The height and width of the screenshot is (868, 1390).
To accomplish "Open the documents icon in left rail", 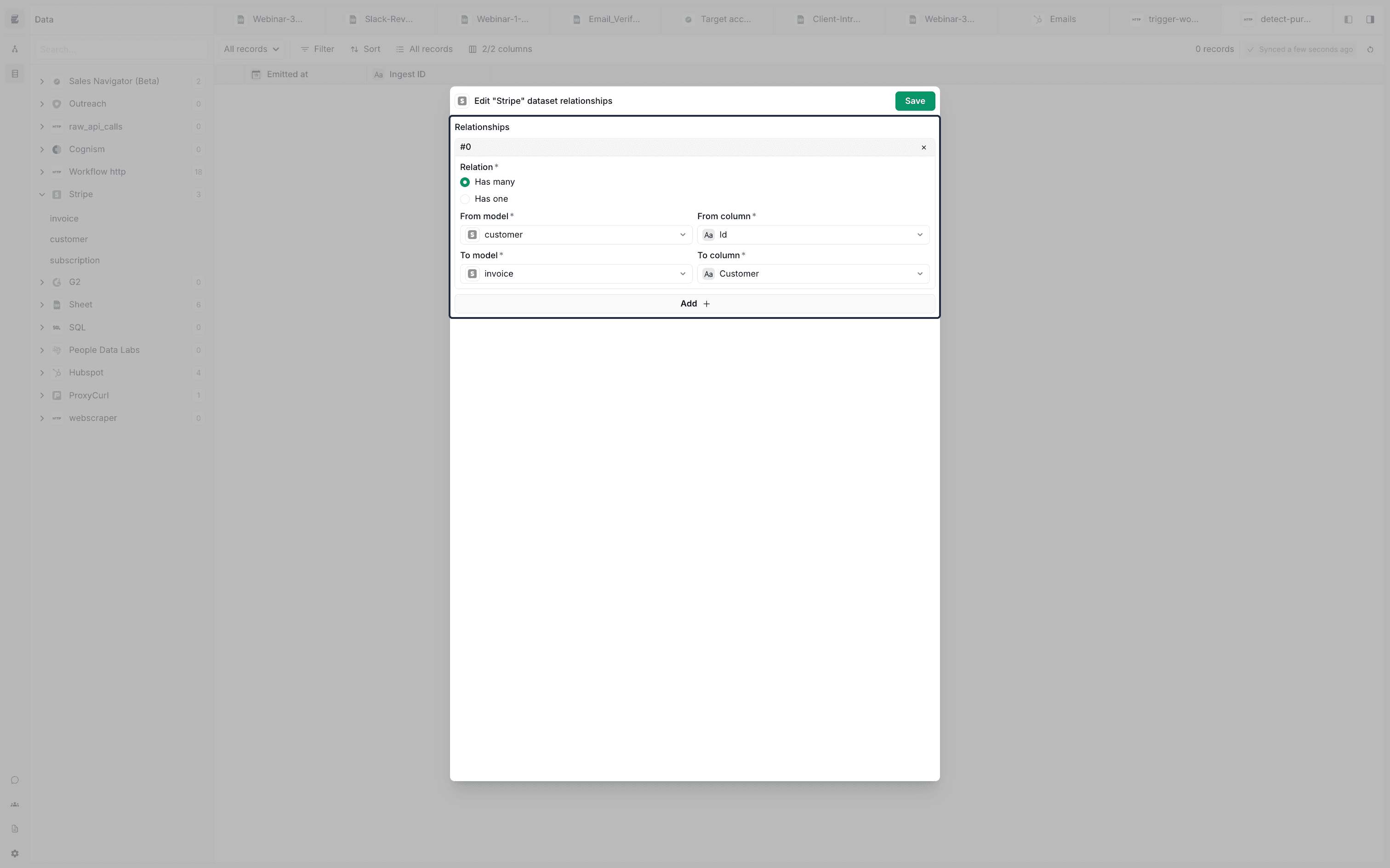I will pyautogui.click(x=15, y=829).
